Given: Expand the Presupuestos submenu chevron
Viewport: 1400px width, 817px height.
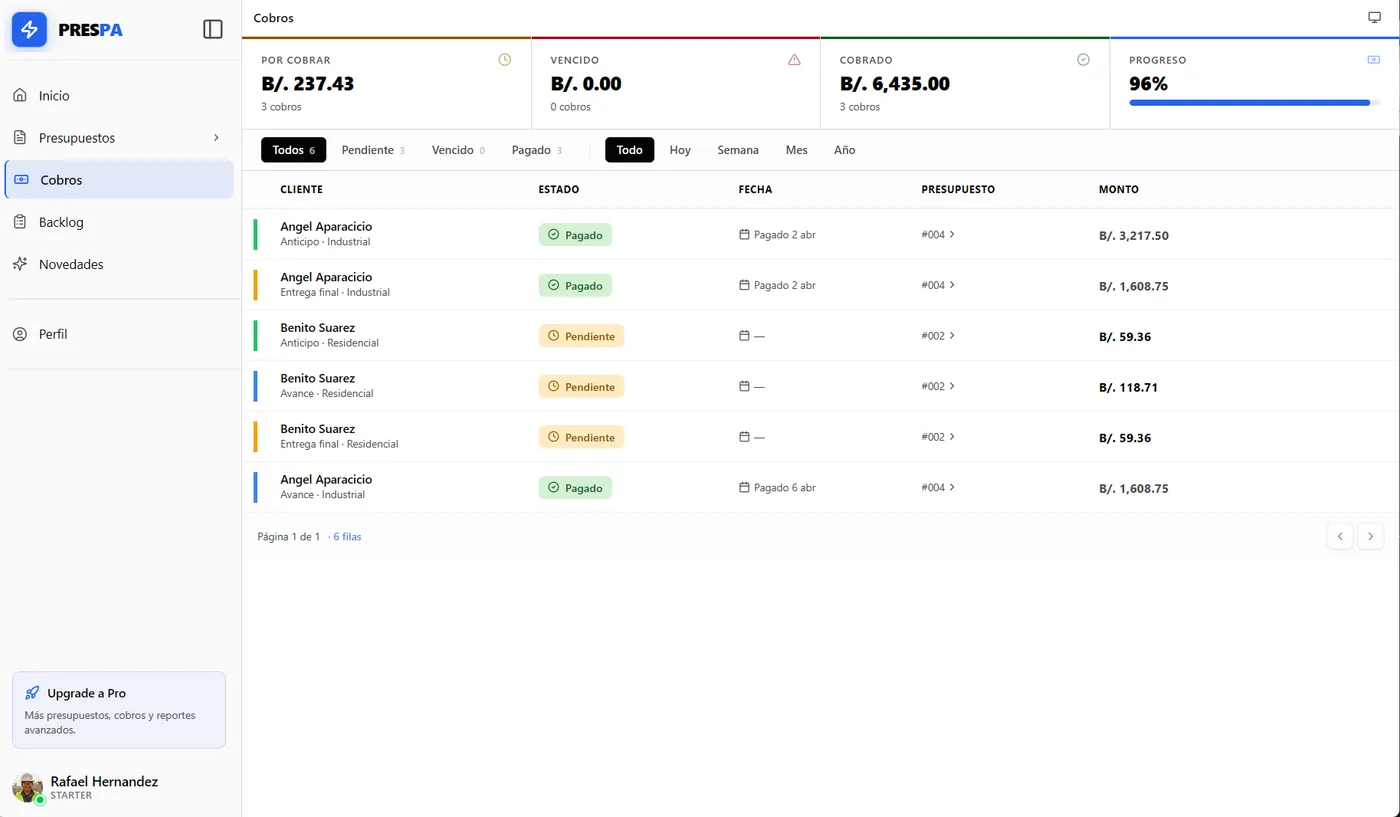Looking at the screenshot, I should pos(216,138).
